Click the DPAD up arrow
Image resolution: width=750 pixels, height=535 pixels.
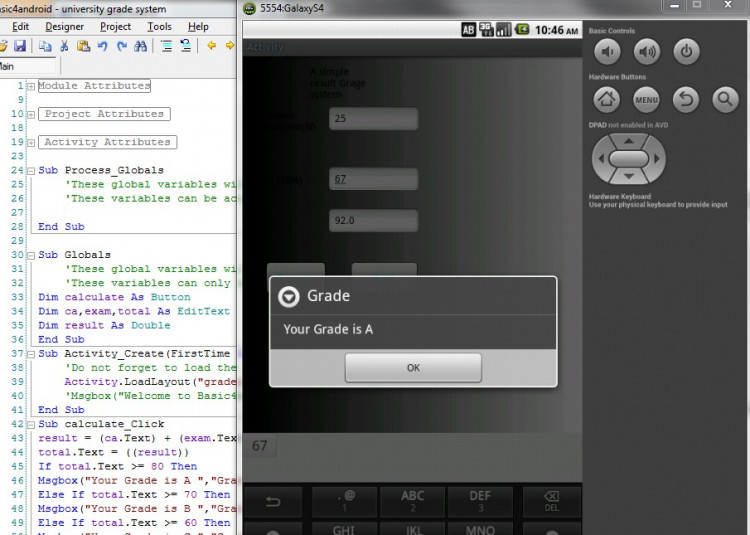click(629, 141)
